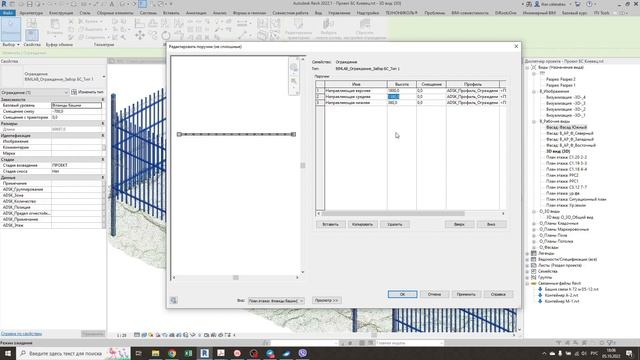Open Task View from taskbar
This screenshot has height=360, width=640.
click(x=139, y=353)
